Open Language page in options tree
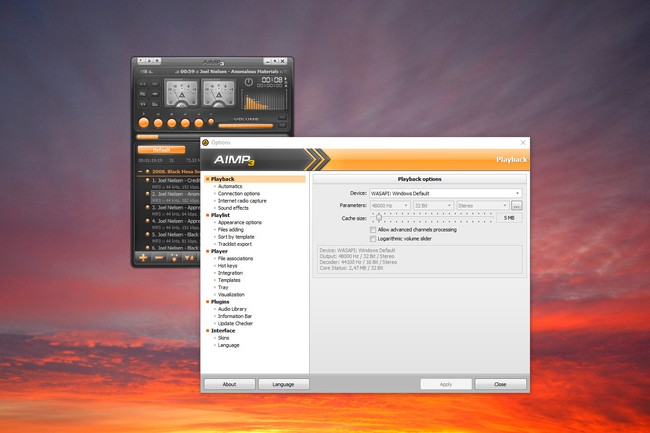 (x=228, y=345)
